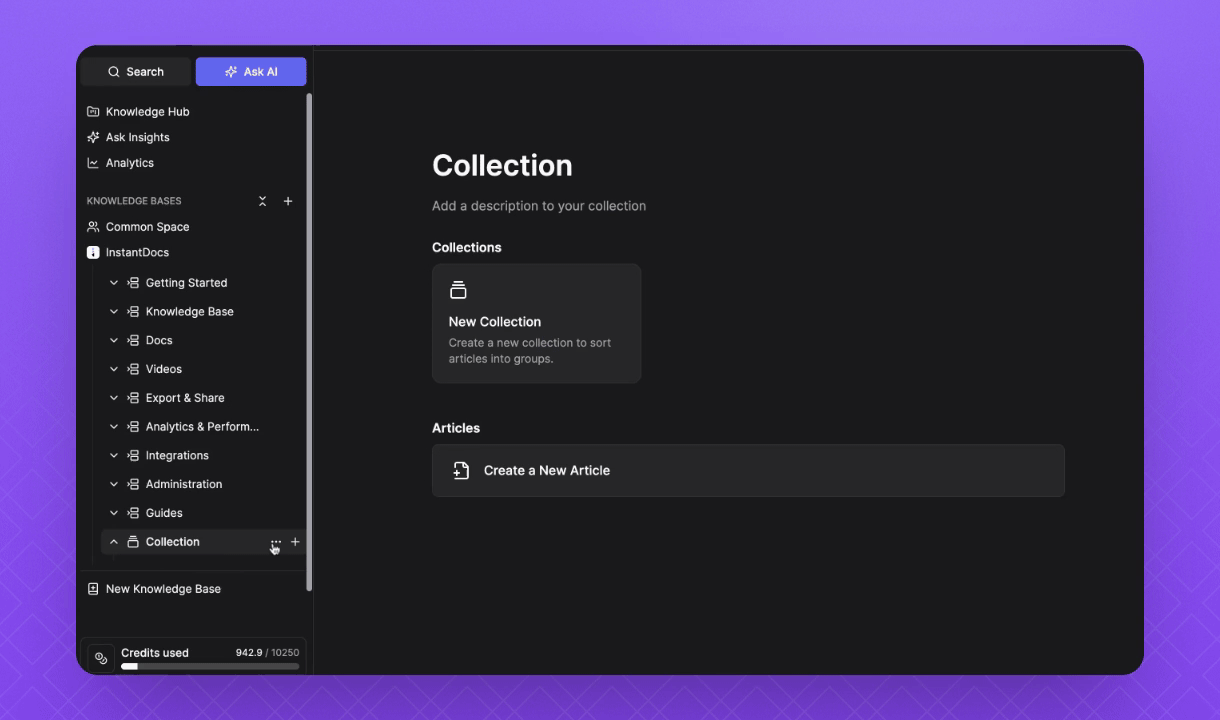Click the Analytics chart icon
The image size is (1220, 720).
tap(93, 163)
